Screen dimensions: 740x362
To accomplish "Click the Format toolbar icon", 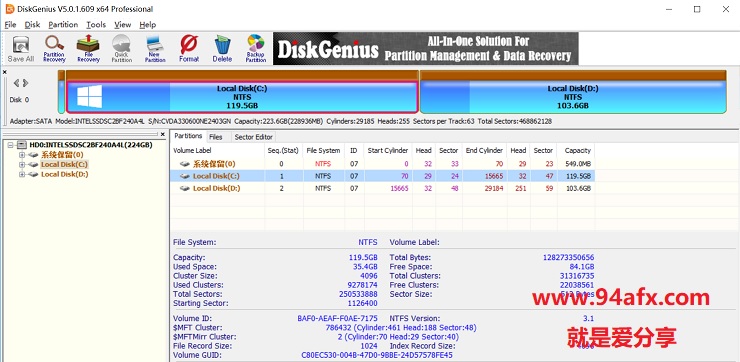I will click(189, 49).
